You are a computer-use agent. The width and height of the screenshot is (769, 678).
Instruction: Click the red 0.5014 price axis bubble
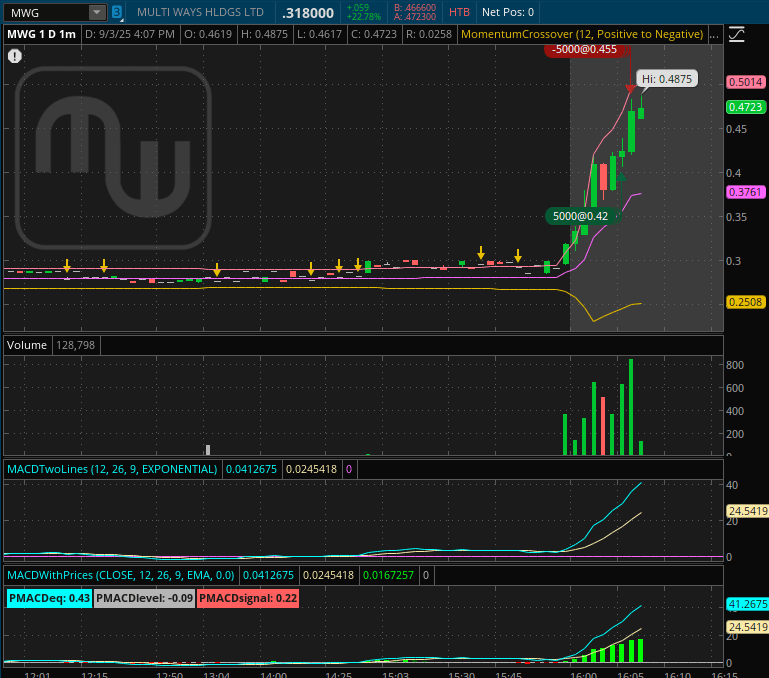[x=745, y=82]
